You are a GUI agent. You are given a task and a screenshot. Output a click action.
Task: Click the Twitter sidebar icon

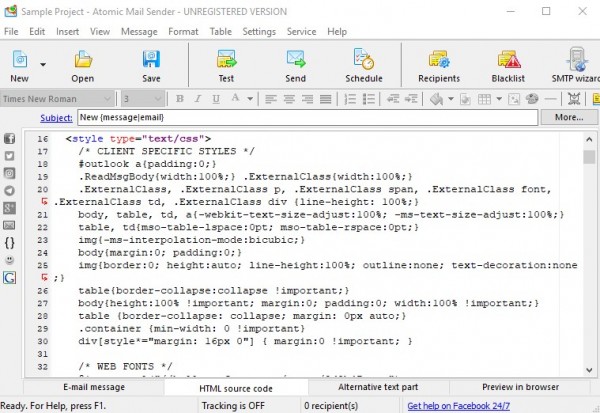[10, 156]
